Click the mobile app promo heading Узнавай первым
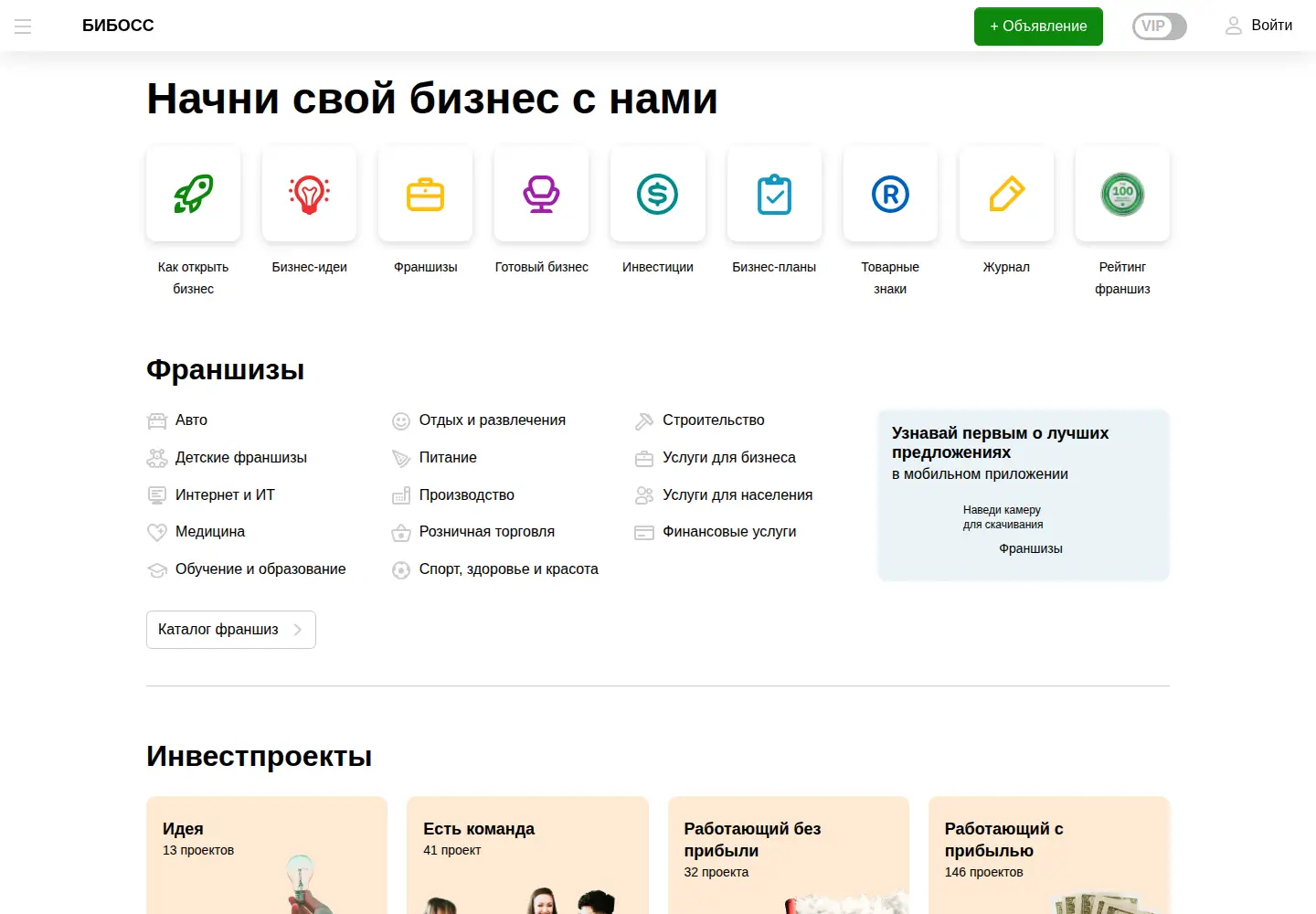This screenshot has height=914, width=1316. [1001, 442]
